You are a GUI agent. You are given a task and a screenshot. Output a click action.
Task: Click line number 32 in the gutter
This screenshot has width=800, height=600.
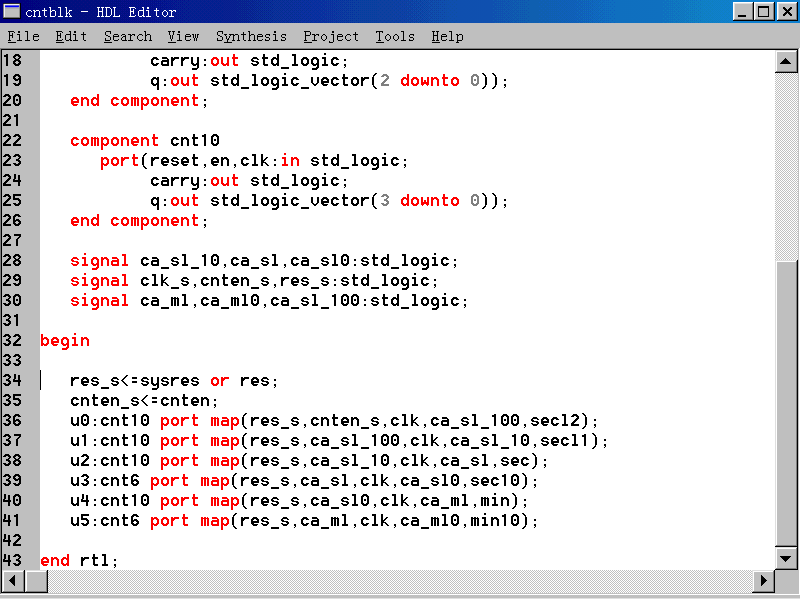pyautogui.click(x=12, y=341)
